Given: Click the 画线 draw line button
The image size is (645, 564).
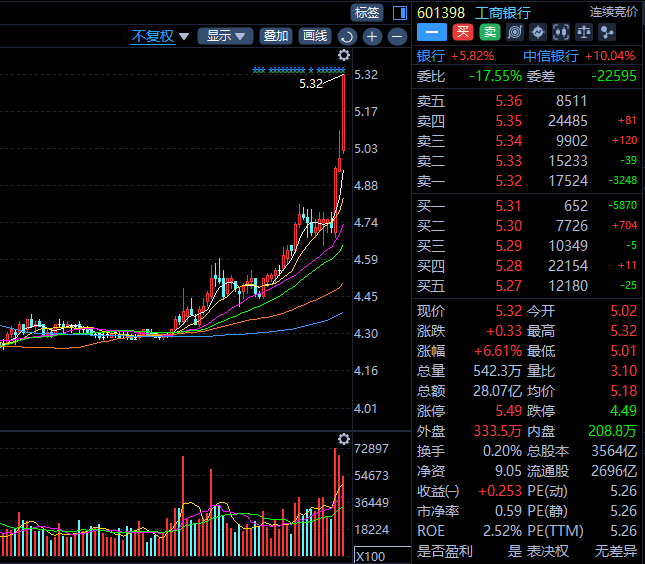Looking at the screenshot, I should (x=315, y=36).
